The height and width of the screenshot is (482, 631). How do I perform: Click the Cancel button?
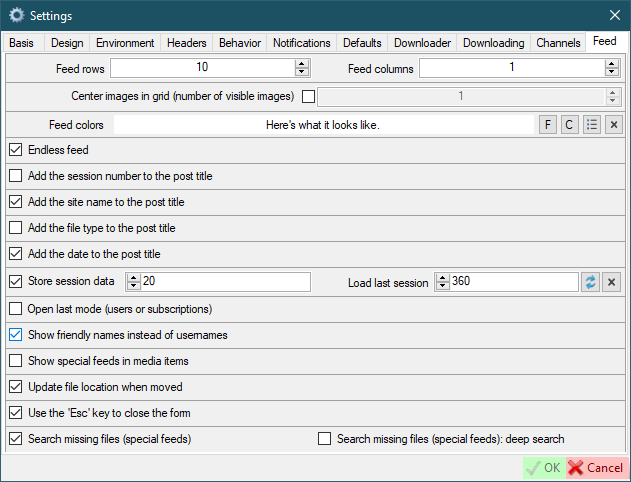click(596, 467)
